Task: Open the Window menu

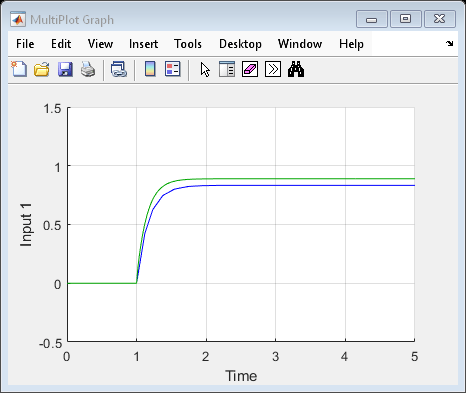Action: pyautogui.click(x=300, y=44)
